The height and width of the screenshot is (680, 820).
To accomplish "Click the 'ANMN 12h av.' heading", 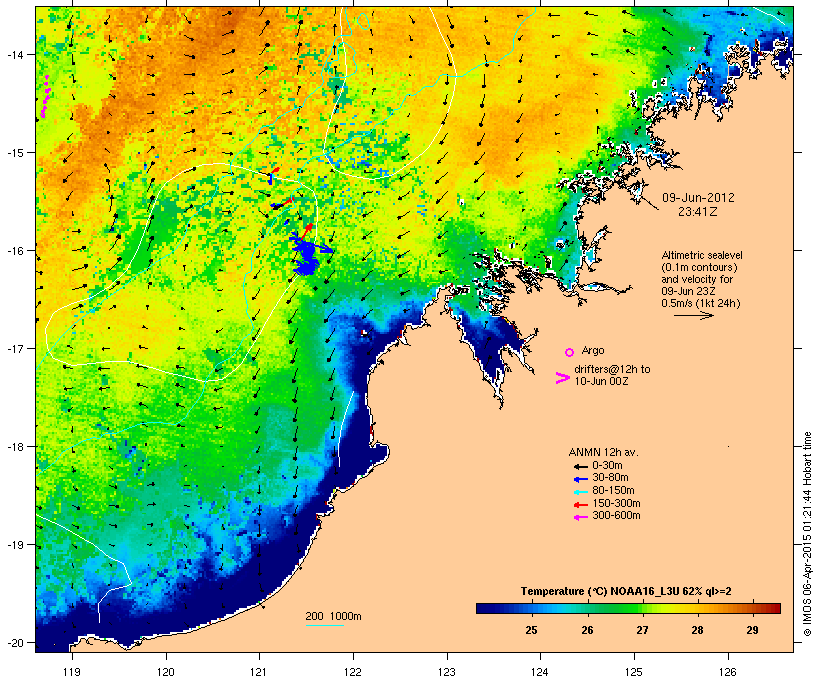I will point(603,452).
